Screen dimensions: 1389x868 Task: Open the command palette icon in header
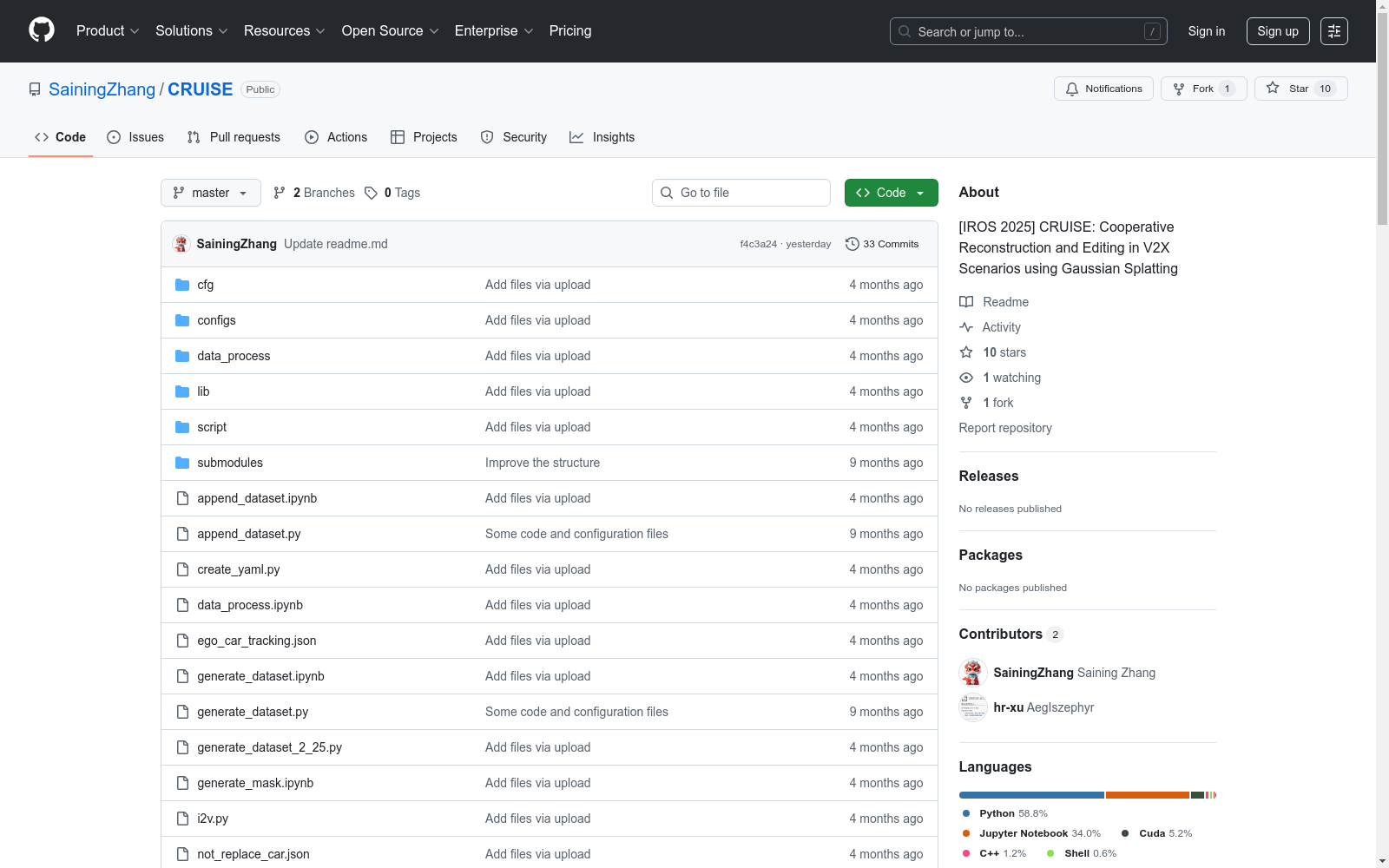(x=1333, y=31)
